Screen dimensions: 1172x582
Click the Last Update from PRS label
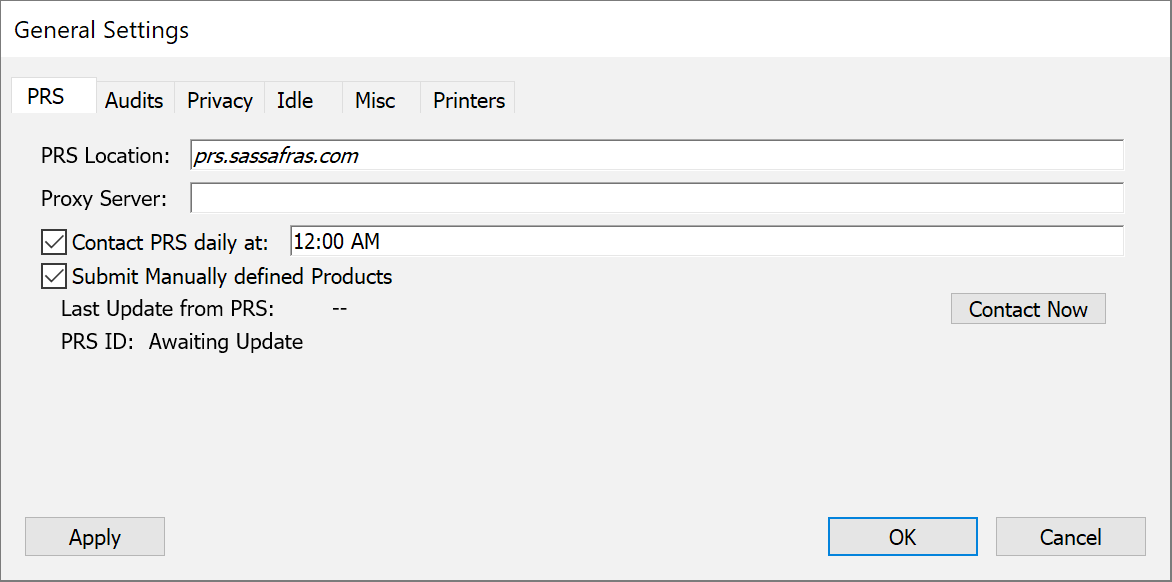(167, 309)
